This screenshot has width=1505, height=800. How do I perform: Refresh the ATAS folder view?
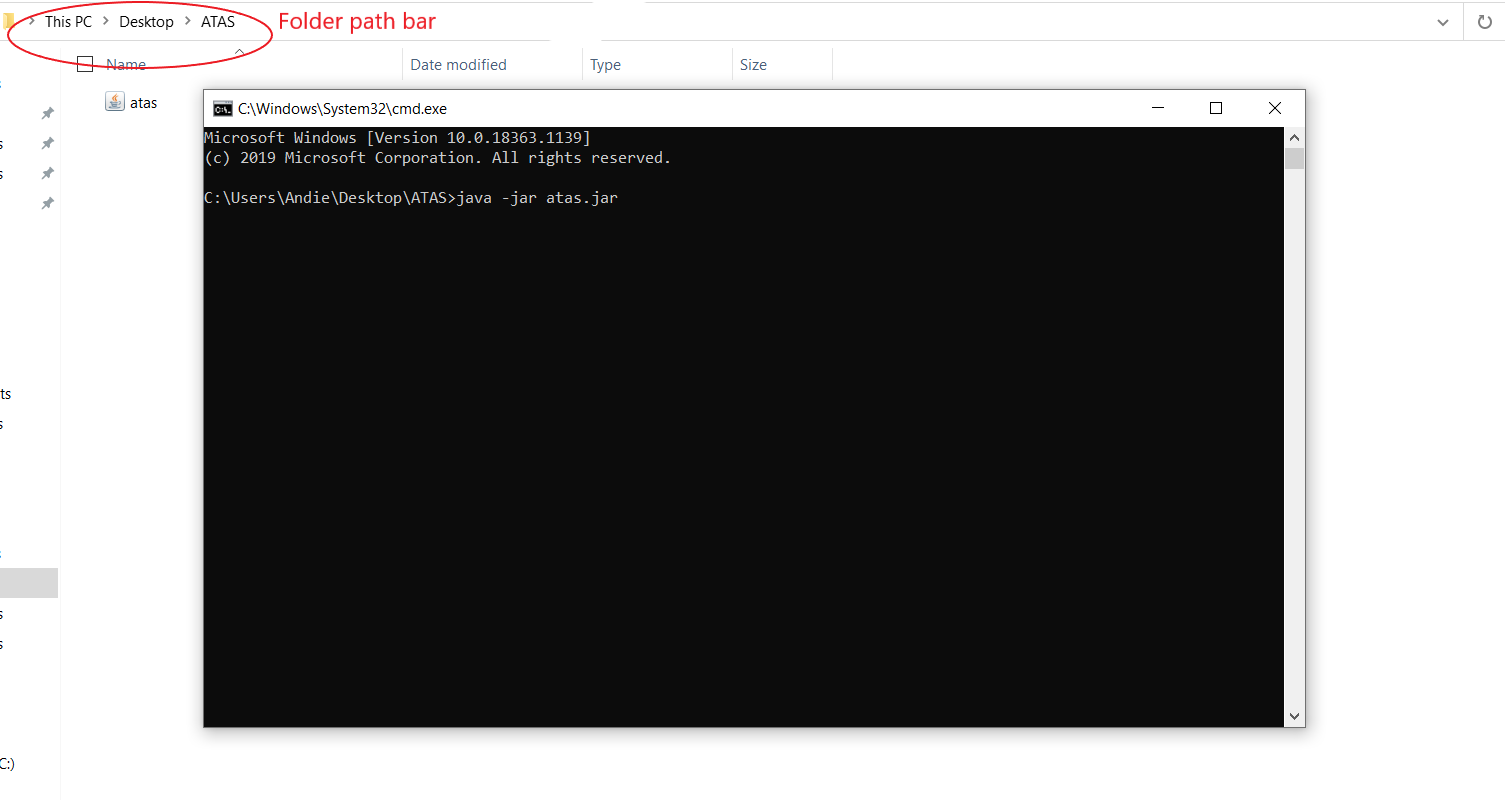pos(1485,22)
